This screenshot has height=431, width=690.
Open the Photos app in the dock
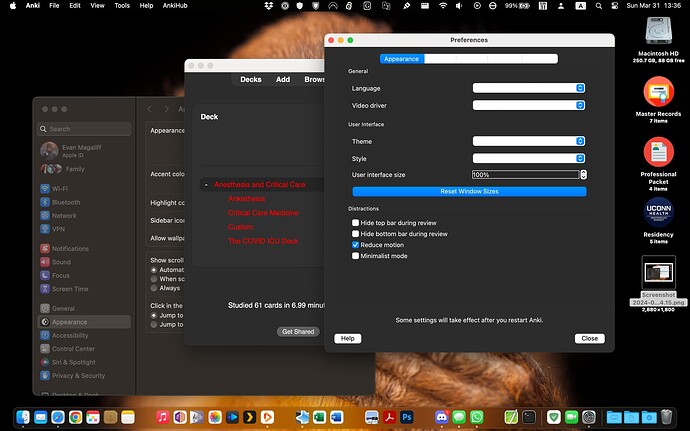(x=215, y=416)
